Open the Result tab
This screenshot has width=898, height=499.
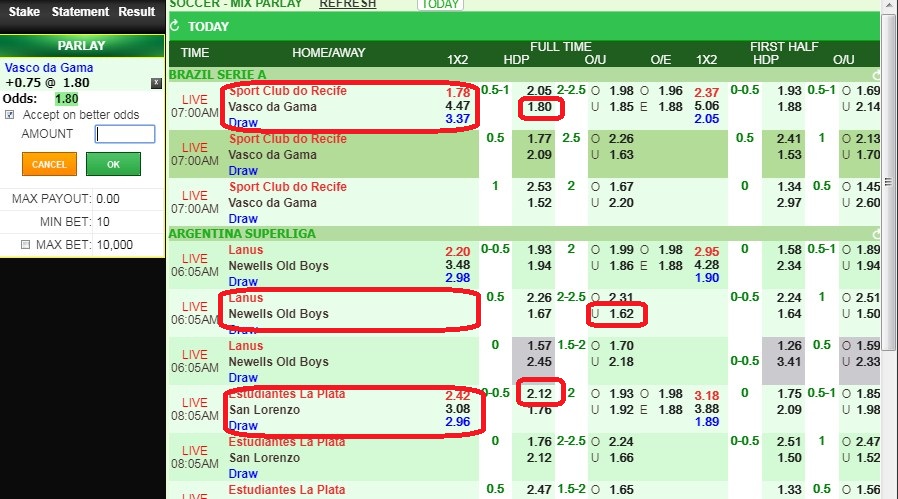136,11
